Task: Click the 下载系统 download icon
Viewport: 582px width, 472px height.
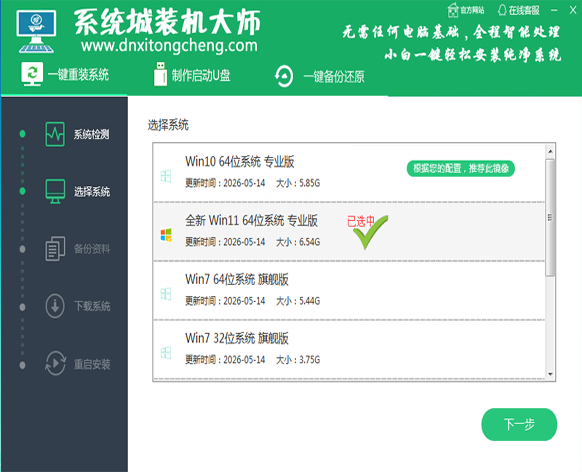Action: pyautogui.click(x=55, y=306)
